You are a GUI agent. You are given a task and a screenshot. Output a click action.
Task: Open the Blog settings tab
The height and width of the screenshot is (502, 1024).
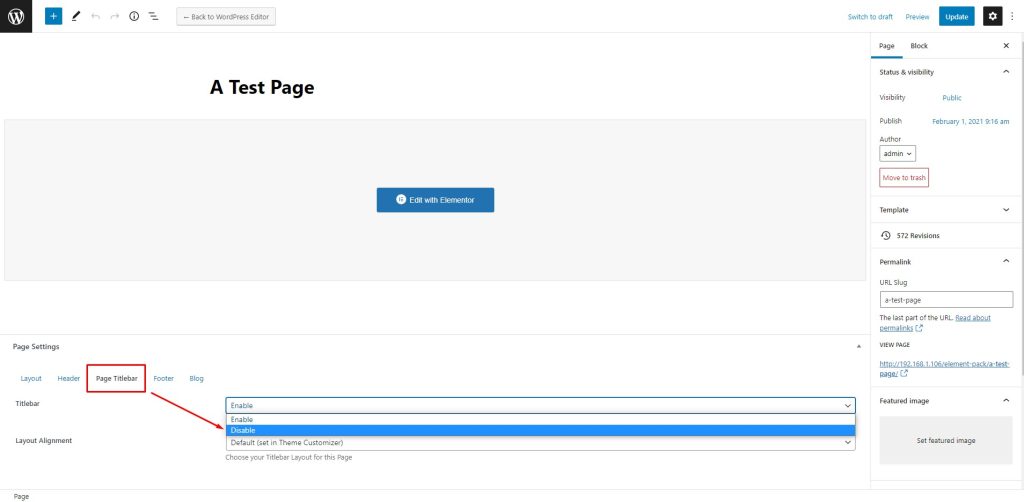[x=197, y=379]
